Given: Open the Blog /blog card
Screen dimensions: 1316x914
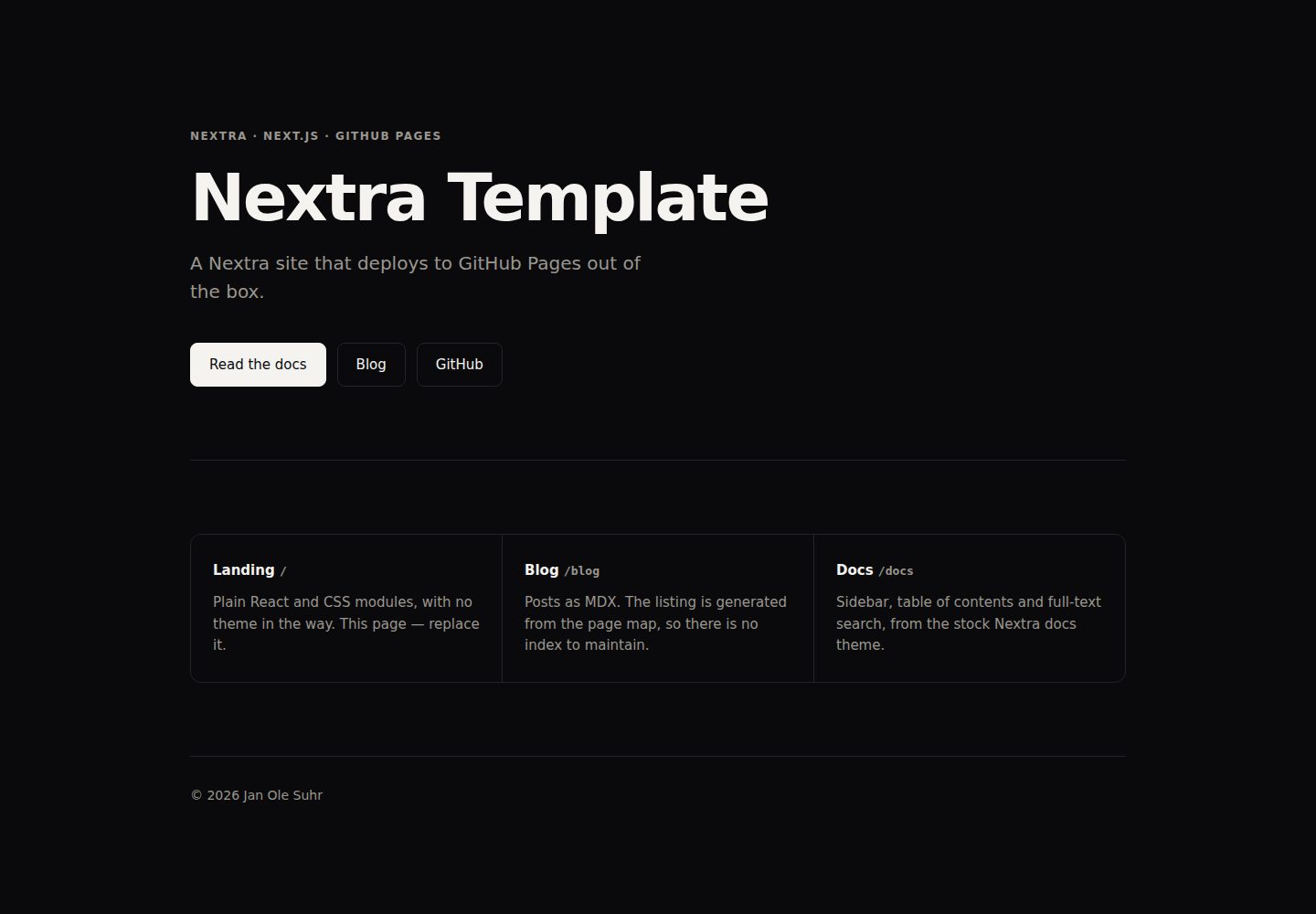Looking at the screenshot, I should coord(658,608).
